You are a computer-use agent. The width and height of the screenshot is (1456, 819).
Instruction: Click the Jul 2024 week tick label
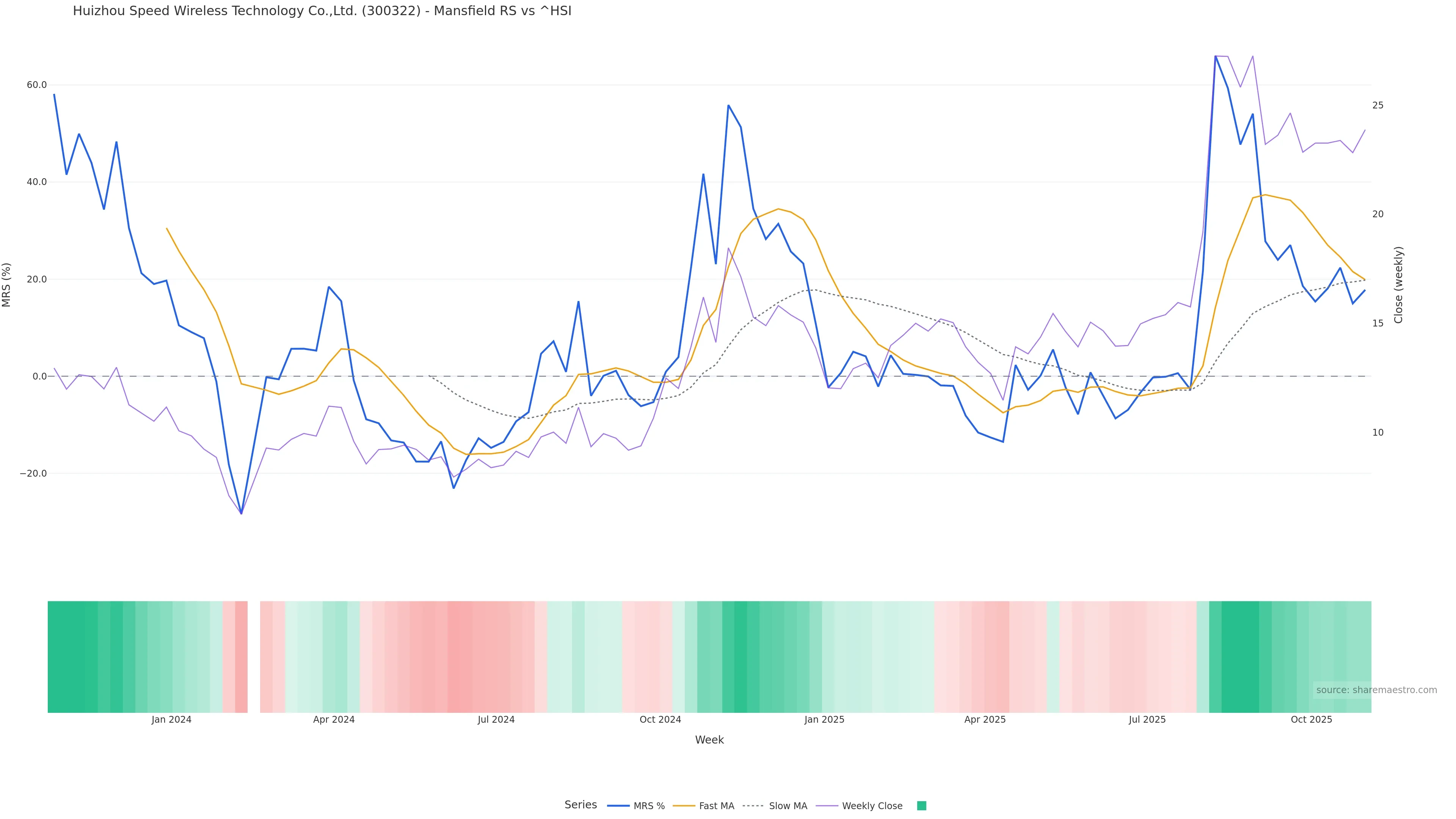coord(496,720)
